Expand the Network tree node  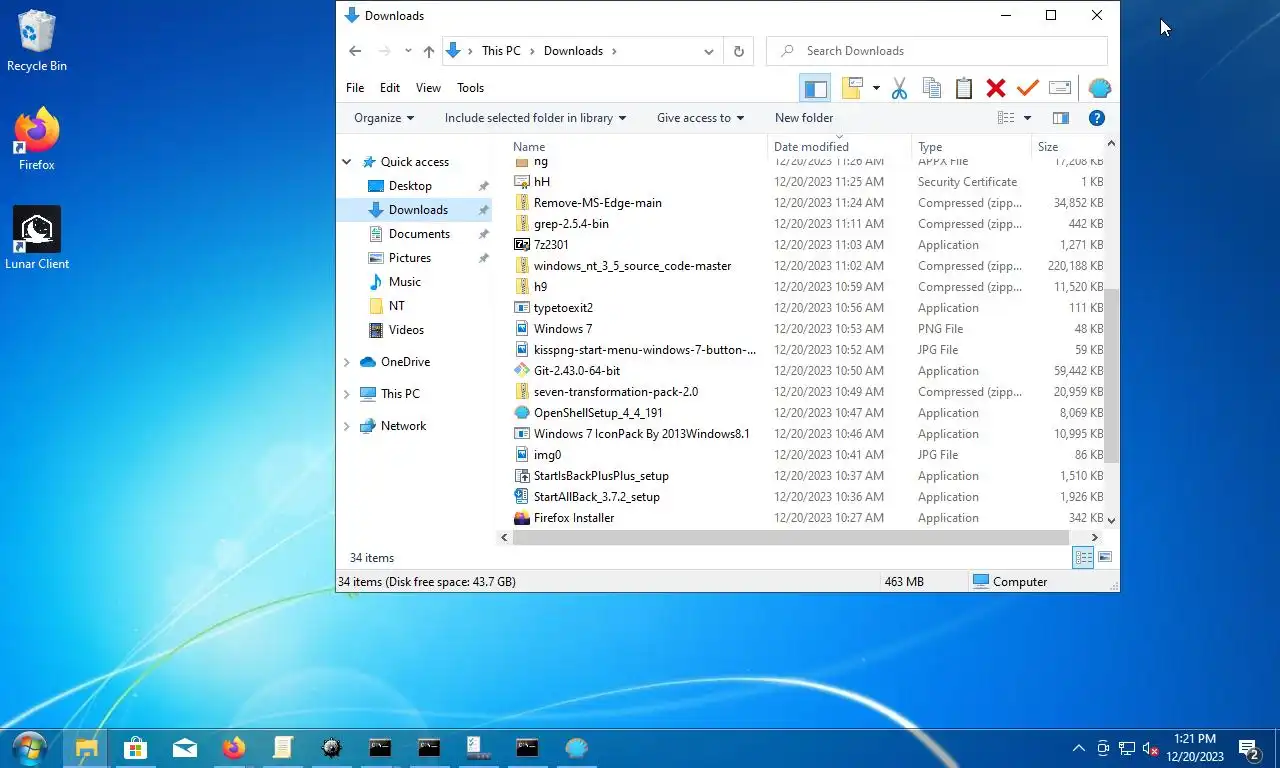click(347, 426)
